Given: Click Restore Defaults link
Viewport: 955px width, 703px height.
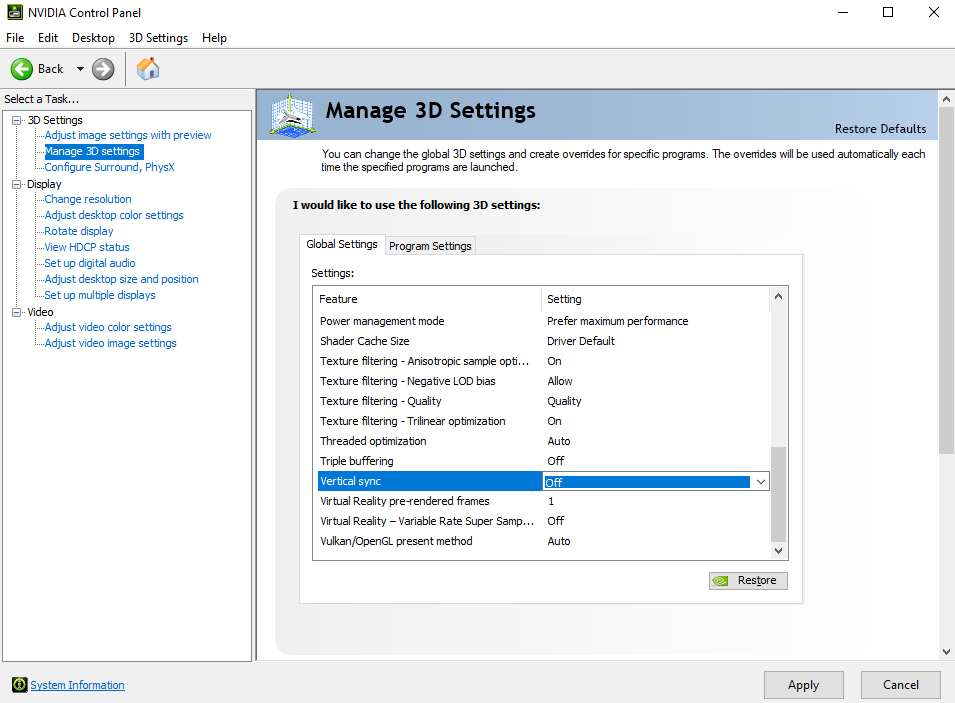Looking at the screenshot, I should (880, 129).
